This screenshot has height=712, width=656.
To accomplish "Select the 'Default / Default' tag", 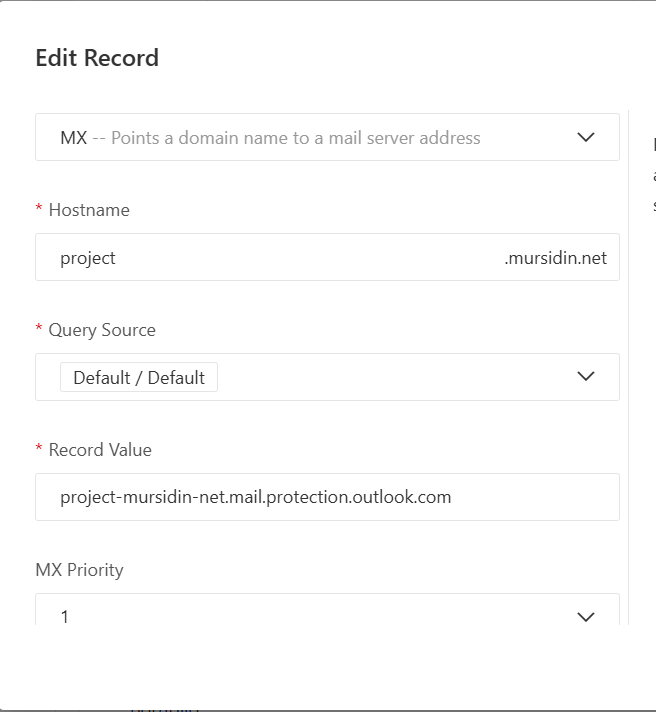I will click(x=139, y=377).
